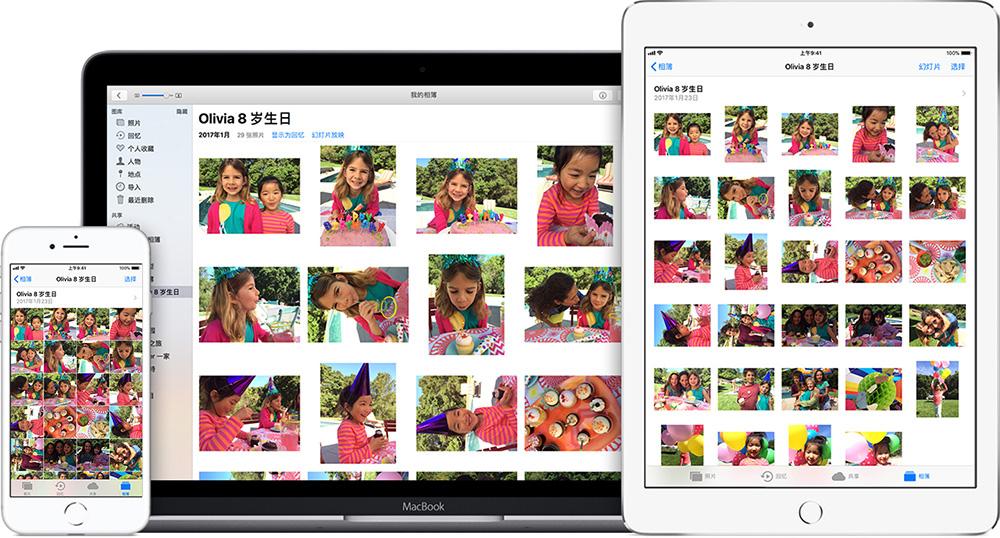Open MacBook photo of girl blowing with feather crown
This screenshot has height=538, width=1000.
pos(249,305)
